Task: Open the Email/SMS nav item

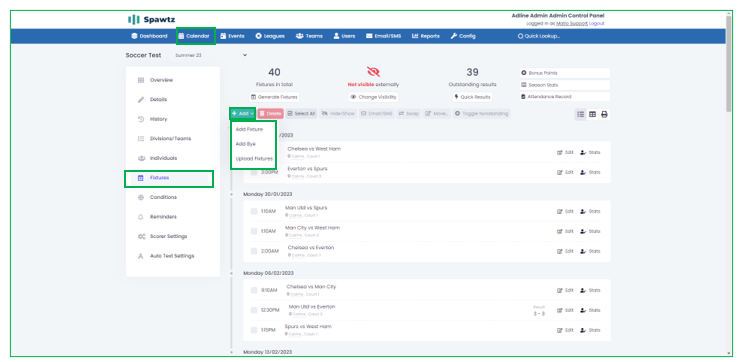Action: tap(383, 36)
